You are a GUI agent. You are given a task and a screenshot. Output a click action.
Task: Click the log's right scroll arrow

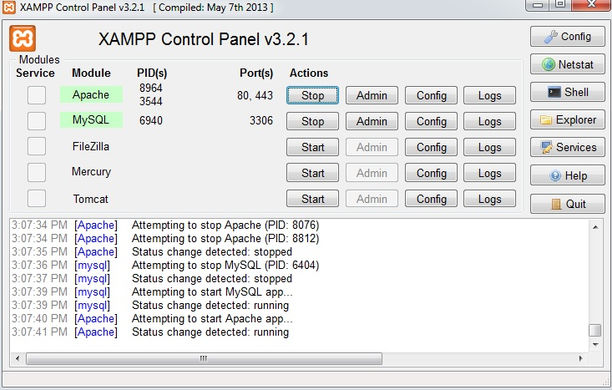click(581, 358)
